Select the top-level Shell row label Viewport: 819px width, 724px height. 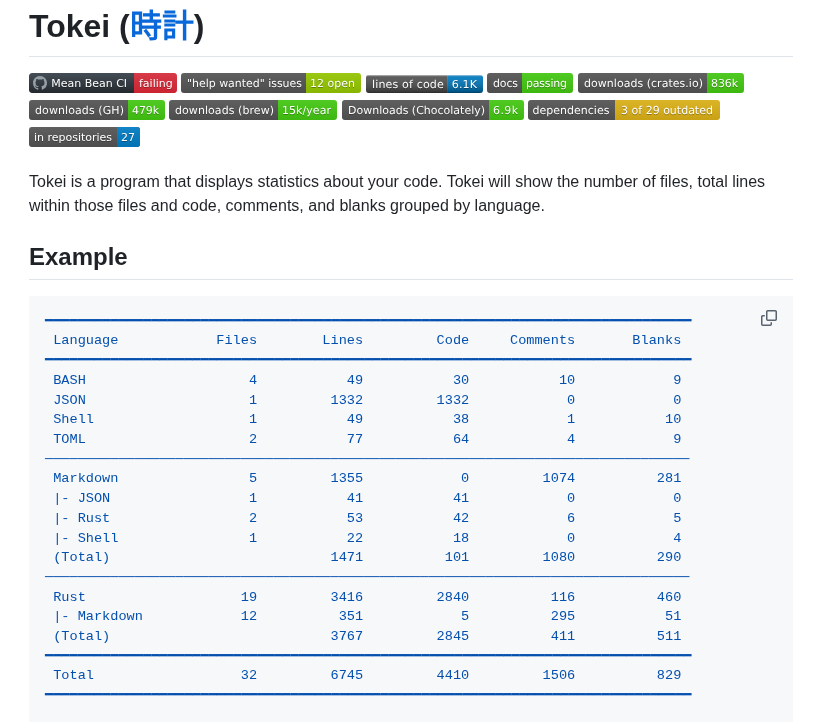(74, 419)
